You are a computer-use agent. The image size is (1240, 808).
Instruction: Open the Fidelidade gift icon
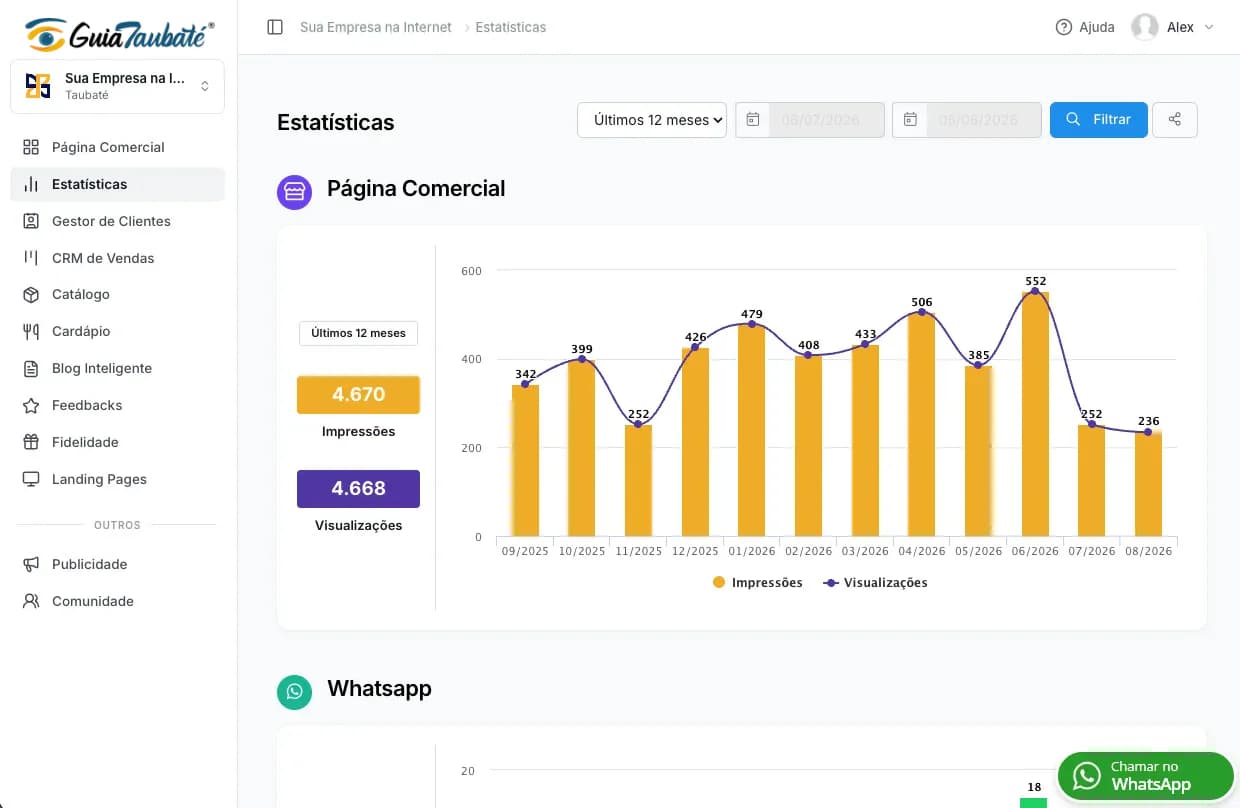point(31,442)
